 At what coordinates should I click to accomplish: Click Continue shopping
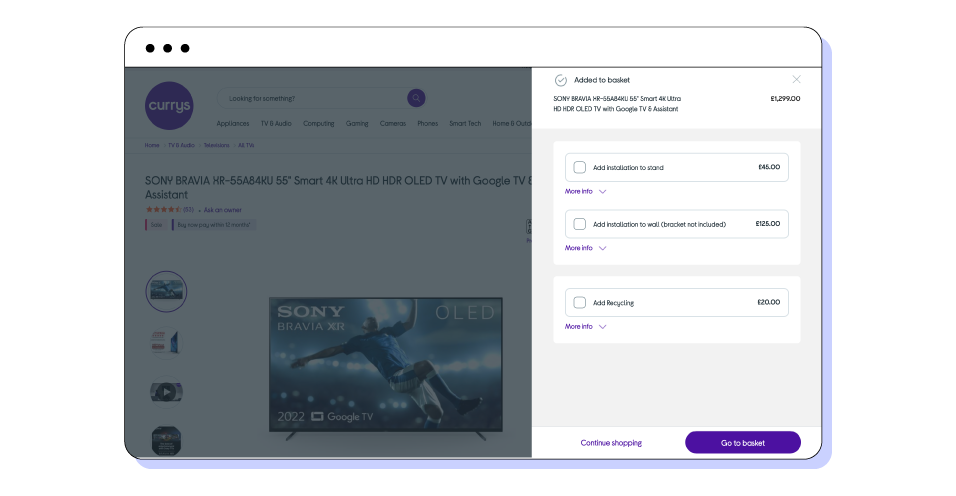[611, 442]
